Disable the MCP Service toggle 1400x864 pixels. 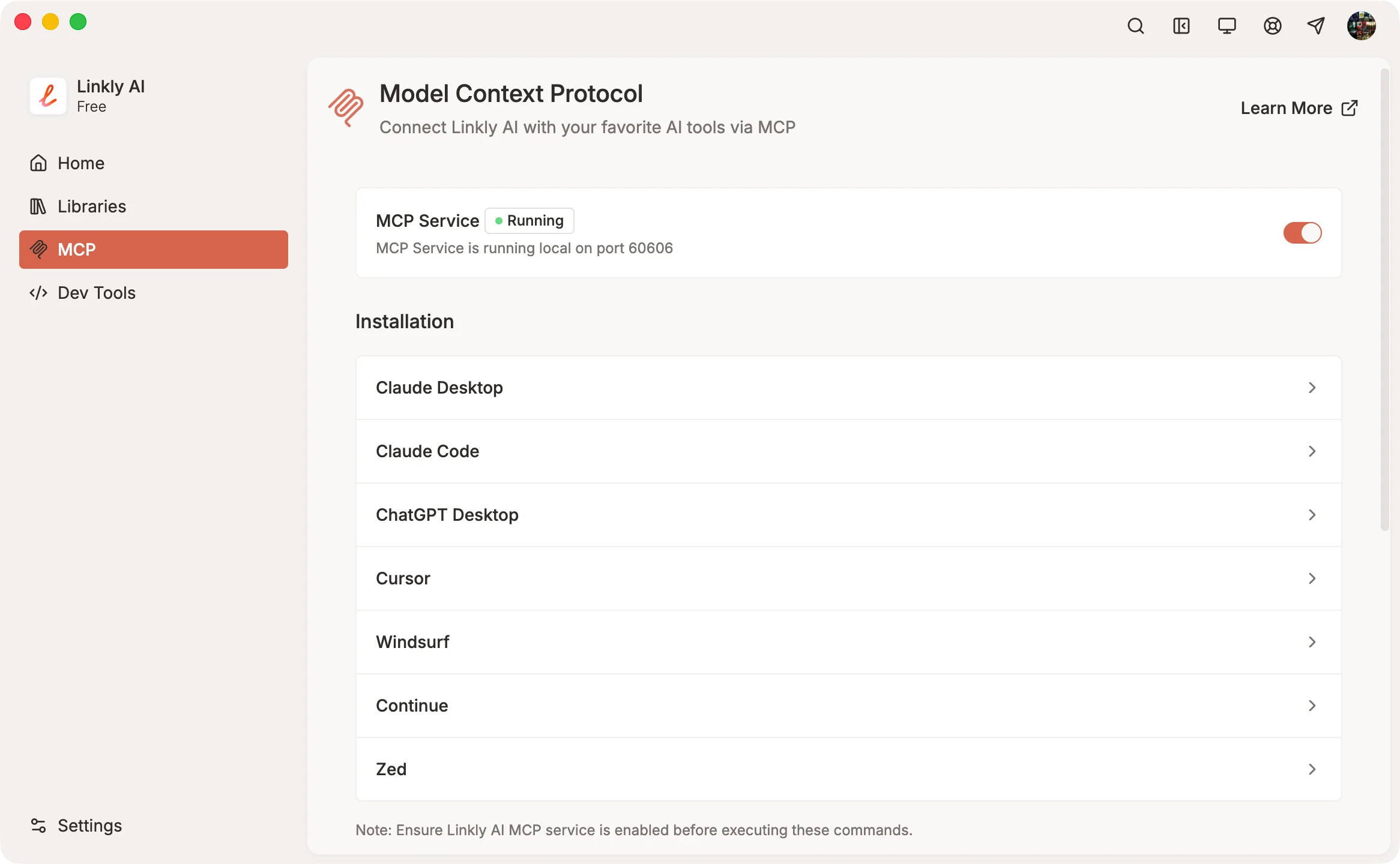(1302, 233)
